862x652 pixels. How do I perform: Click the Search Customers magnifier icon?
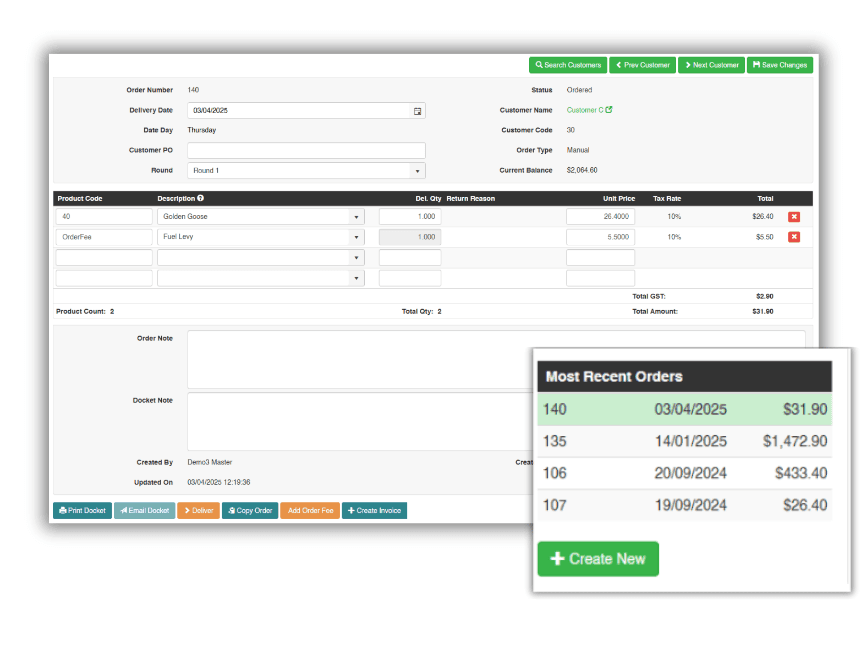point(540,64)
